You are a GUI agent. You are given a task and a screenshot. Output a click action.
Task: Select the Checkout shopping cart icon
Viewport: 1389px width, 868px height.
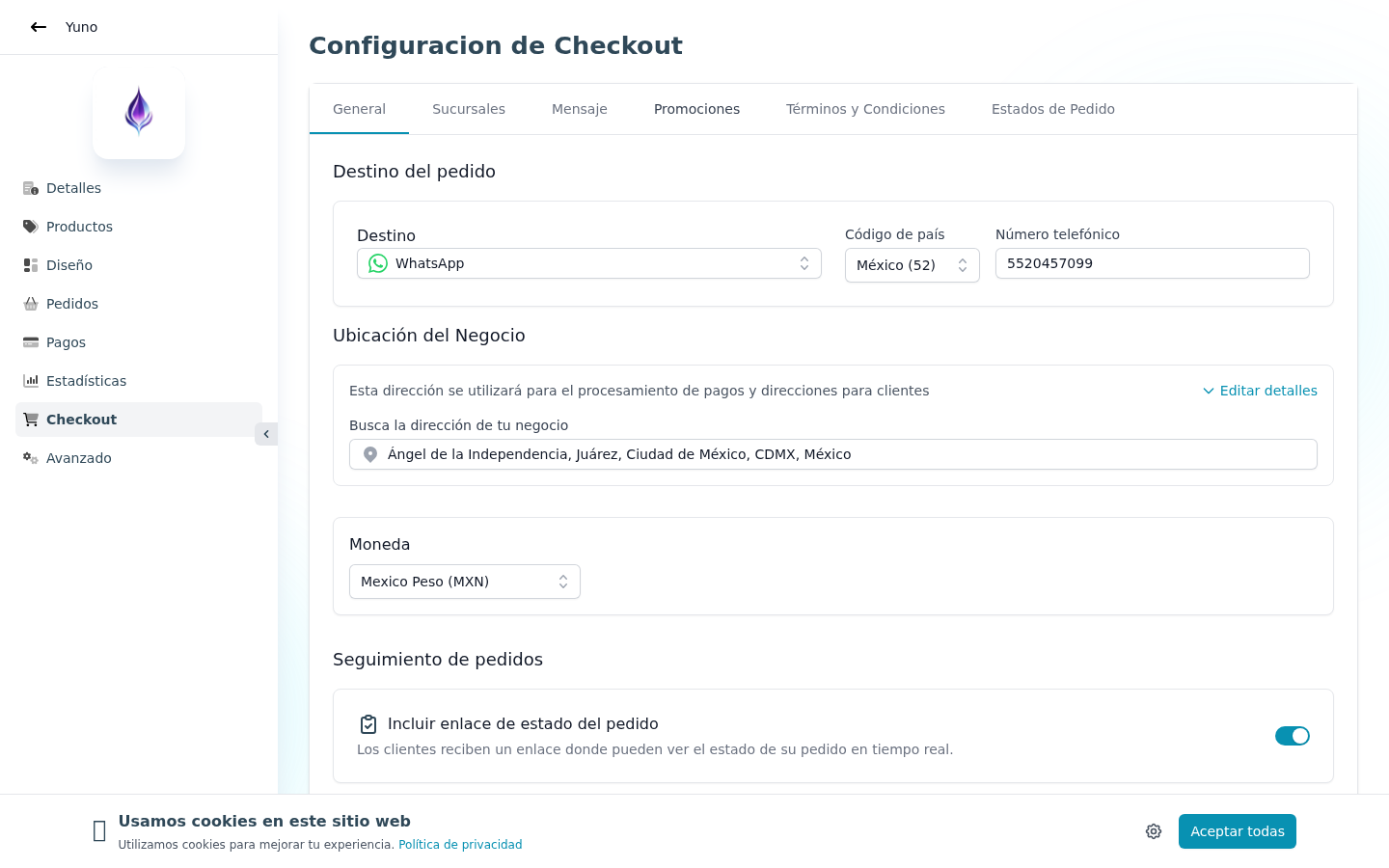pos(29,420)
